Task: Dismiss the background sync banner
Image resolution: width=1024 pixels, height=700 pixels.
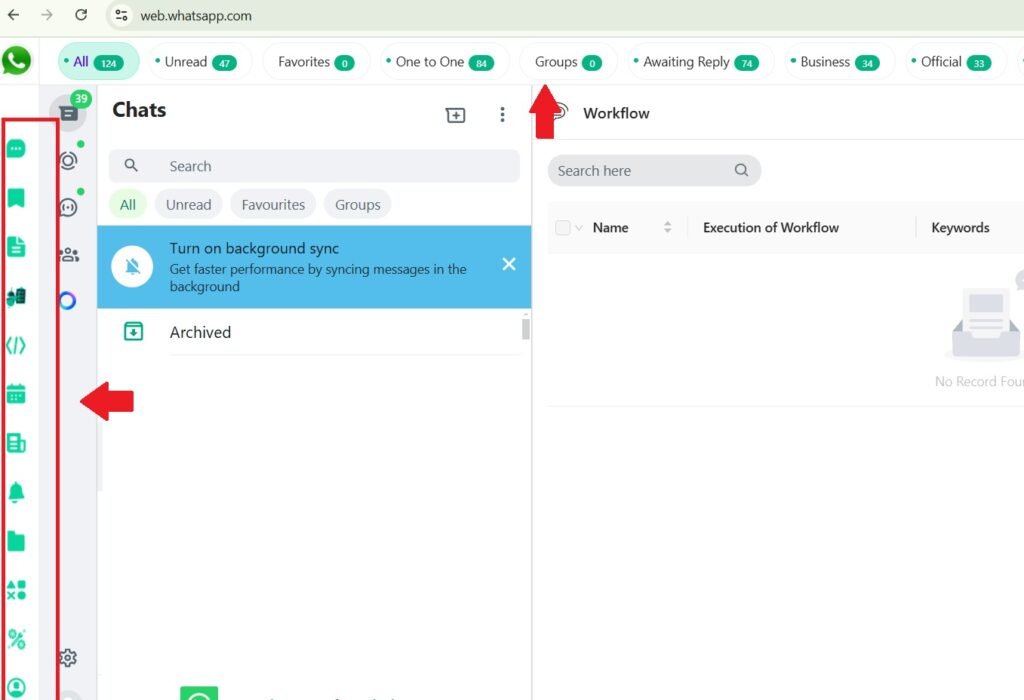Action: [509, 264]
